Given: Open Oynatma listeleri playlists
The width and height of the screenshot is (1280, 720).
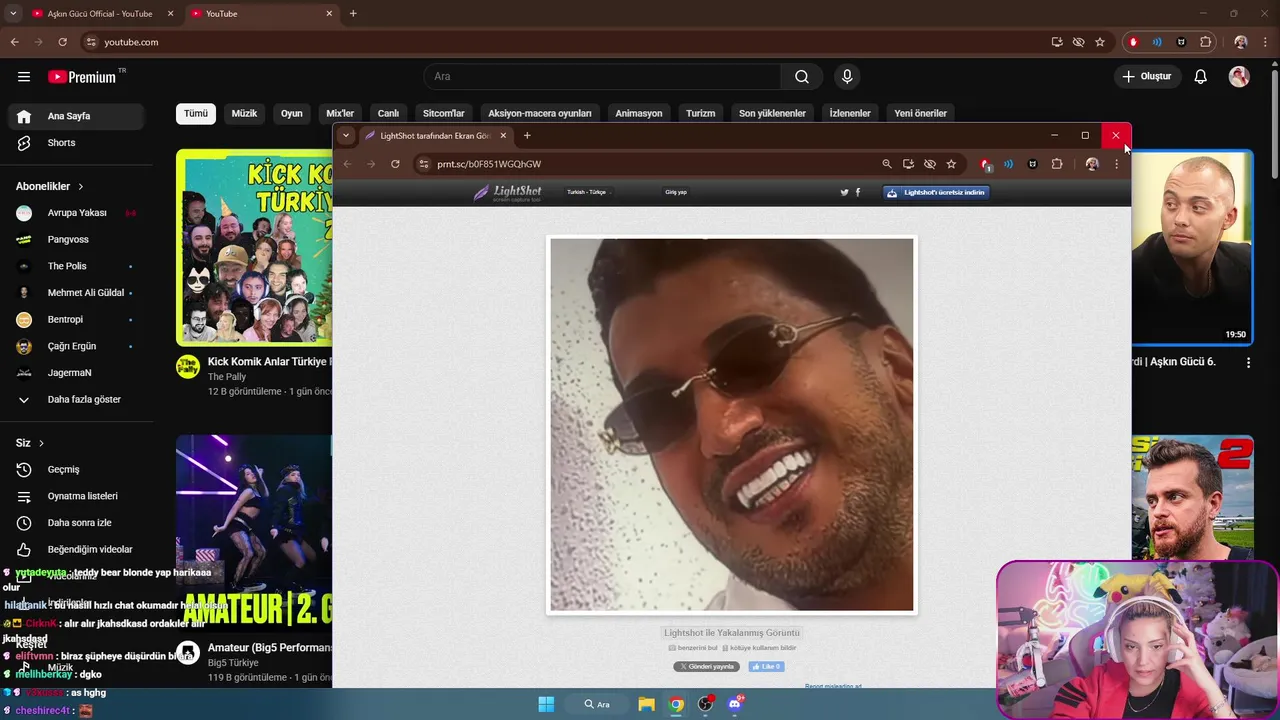Looking at the screenshot, I should pyautogui.click(x=76, y=496).
